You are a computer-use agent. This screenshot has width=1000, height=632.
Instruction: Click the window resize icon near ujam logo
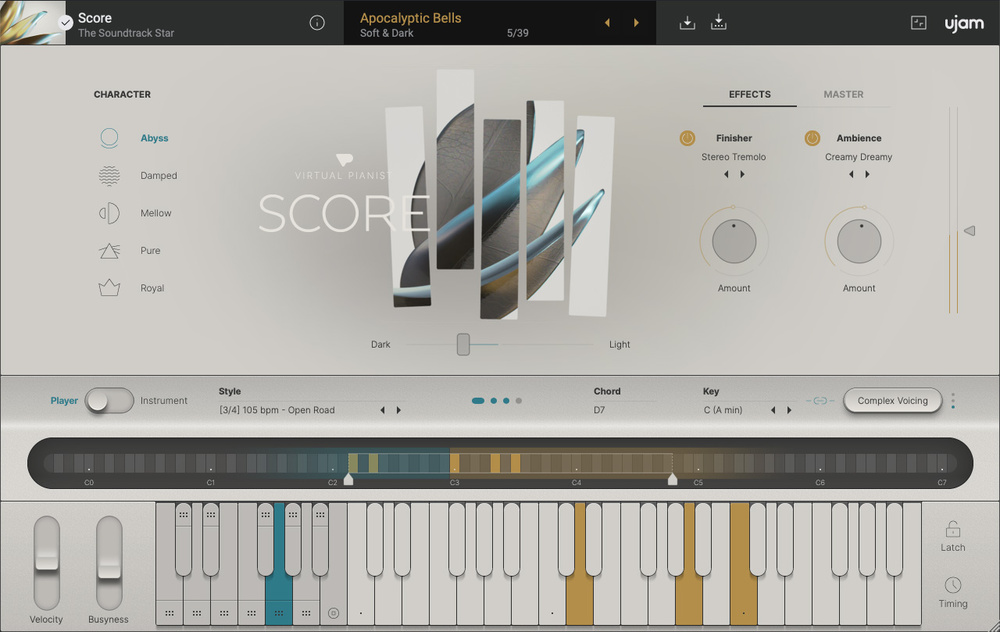pos(918,23)
